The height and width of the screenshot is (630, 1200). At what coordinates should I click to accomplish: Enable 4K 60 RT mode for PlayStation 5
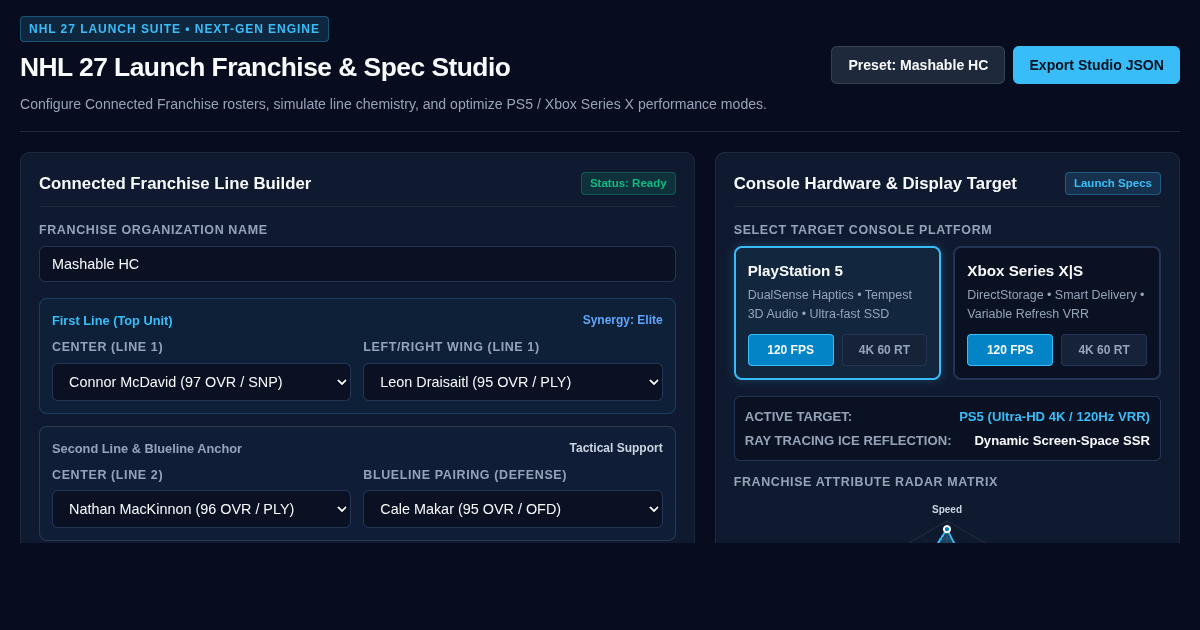click(x=884, y=350)
